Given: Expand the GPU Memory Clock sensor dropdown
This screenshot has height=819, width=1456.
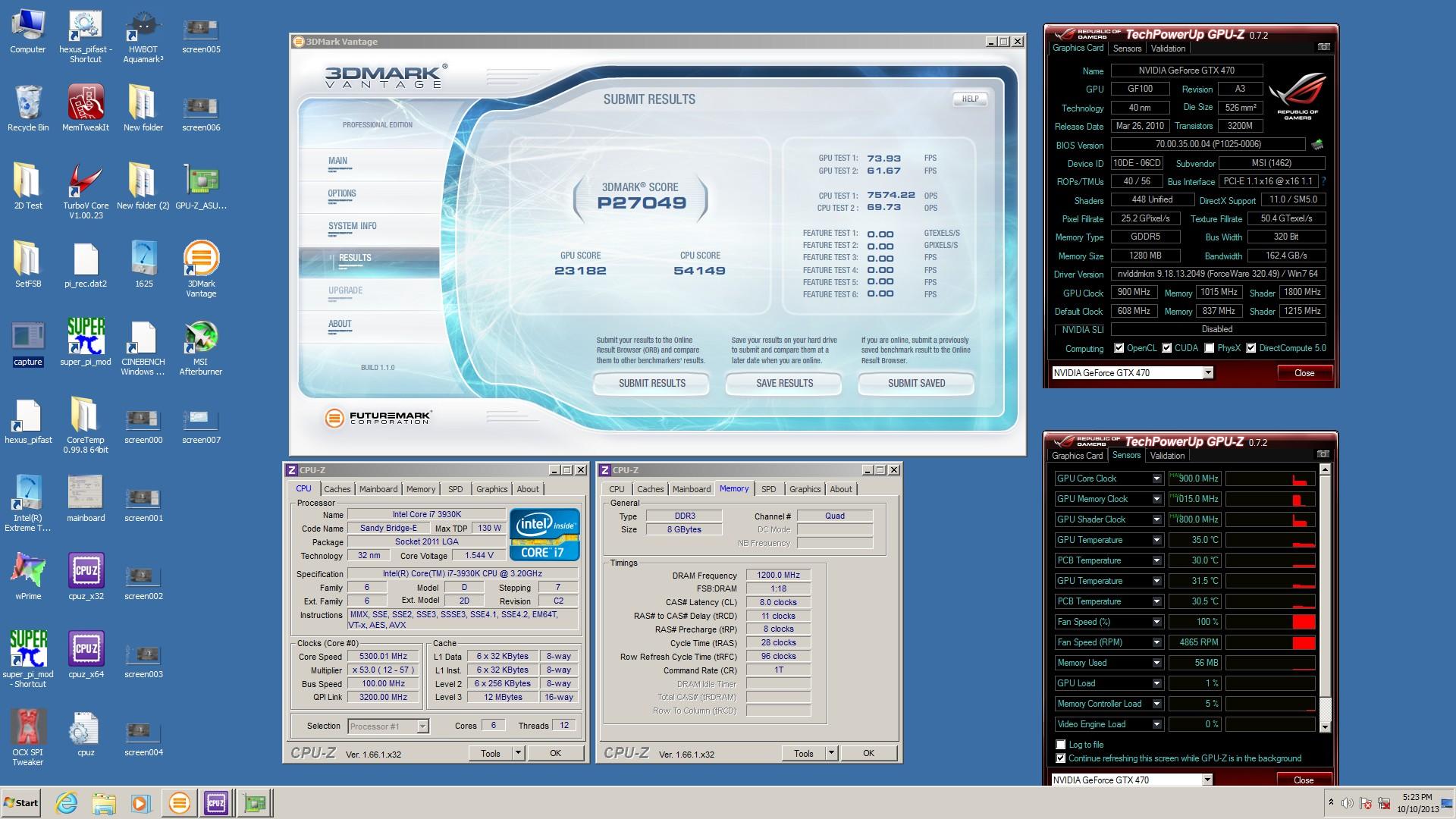Looking at the screenshot, I should 1156,499.
